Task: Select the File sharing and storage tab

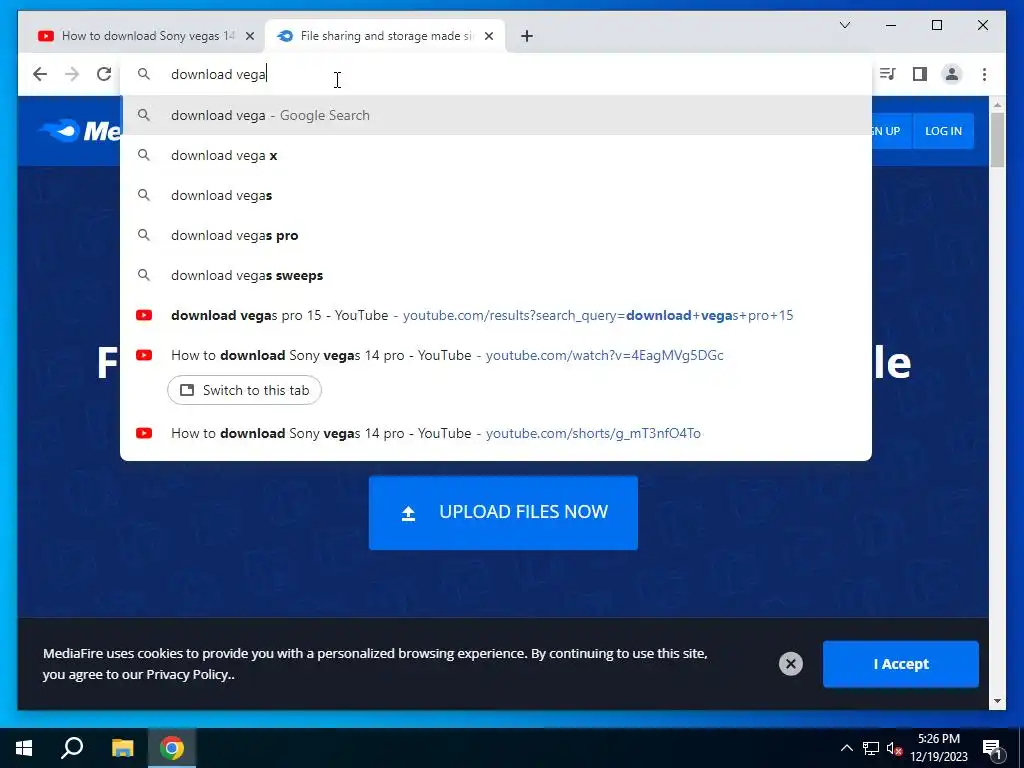Action: click(x=385, y=36)
